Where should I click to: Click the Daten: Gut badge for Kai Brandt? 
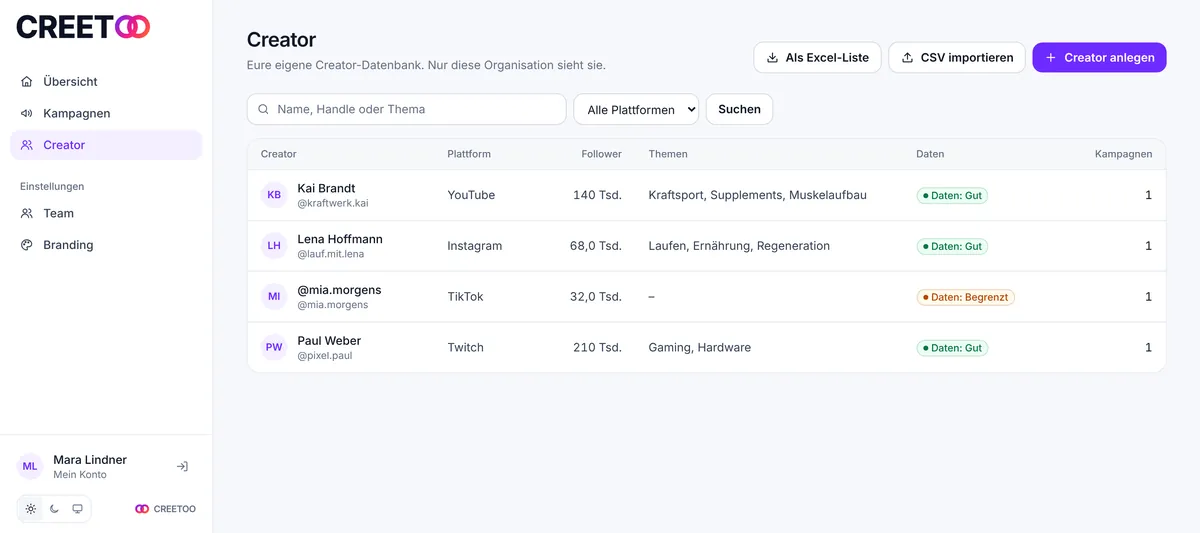[x=952, y=195]
